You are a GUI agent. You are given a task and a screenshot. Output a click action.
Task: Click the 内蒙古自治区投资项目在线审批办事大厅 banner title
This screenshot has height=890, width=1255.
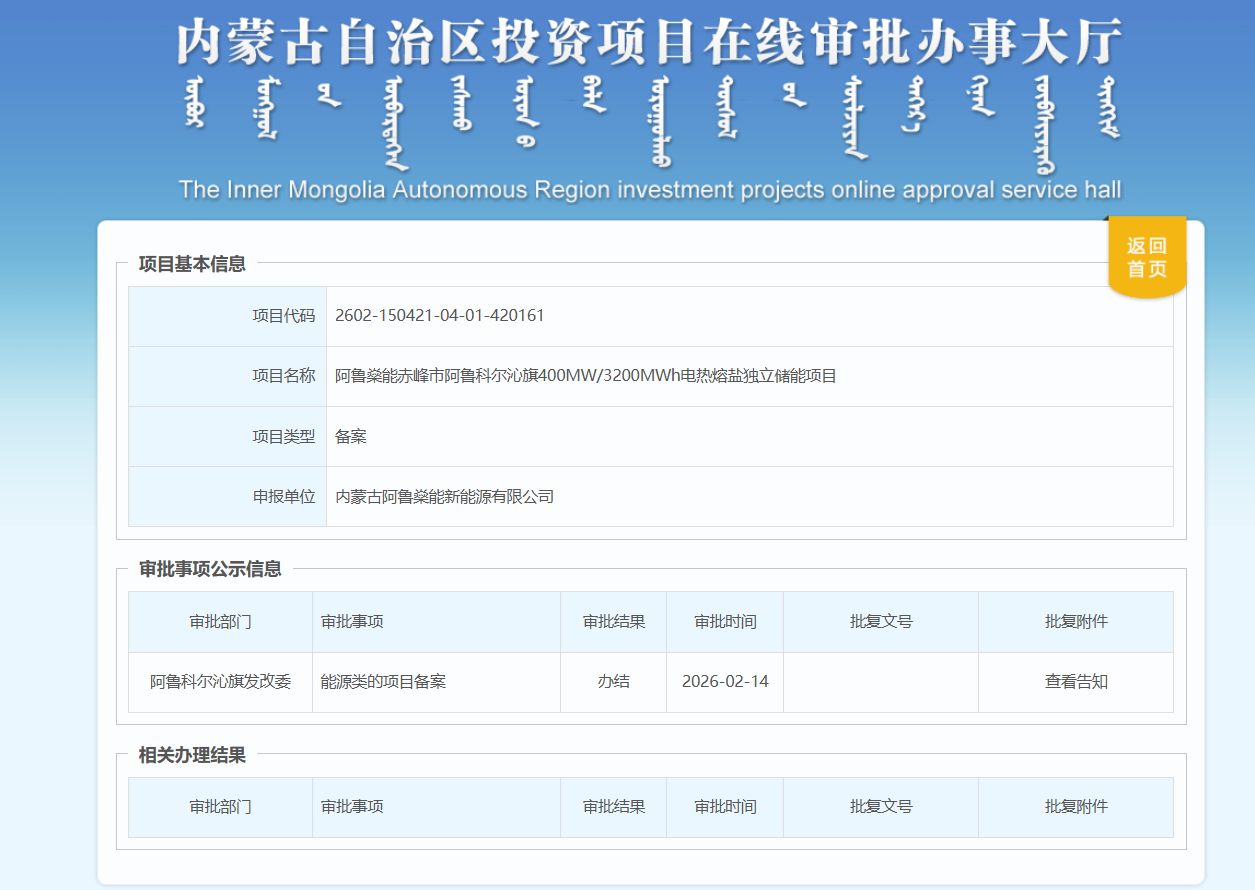[649, 42]
